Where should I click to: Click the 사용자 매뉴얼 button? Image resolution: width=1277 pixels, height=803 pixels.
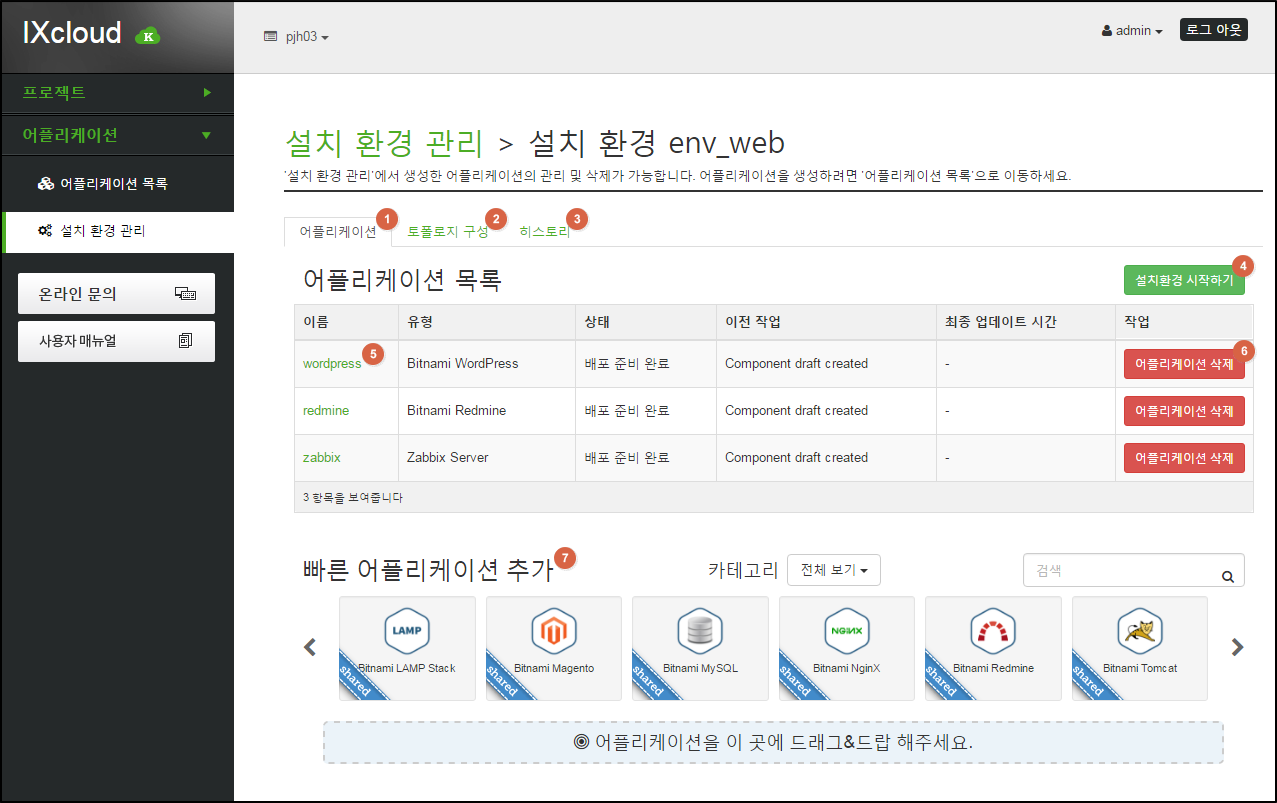coord(116,341)
